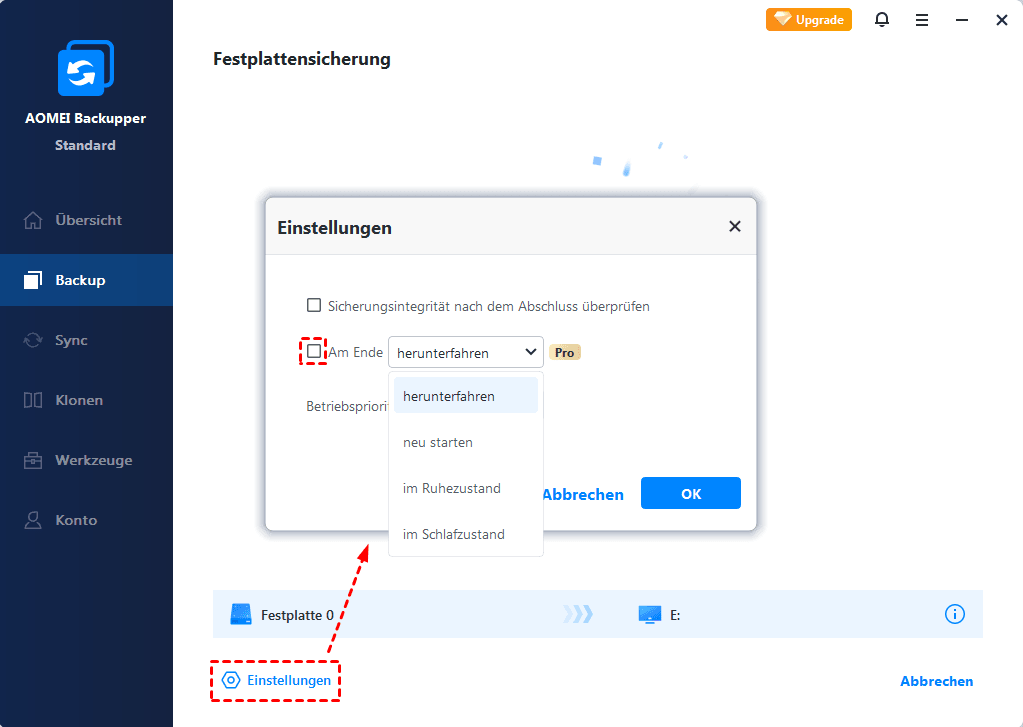The height and width of the screenshot is (727, 1023).
Task: Click the info icon beside drive E:
Action: pos(954,614)
